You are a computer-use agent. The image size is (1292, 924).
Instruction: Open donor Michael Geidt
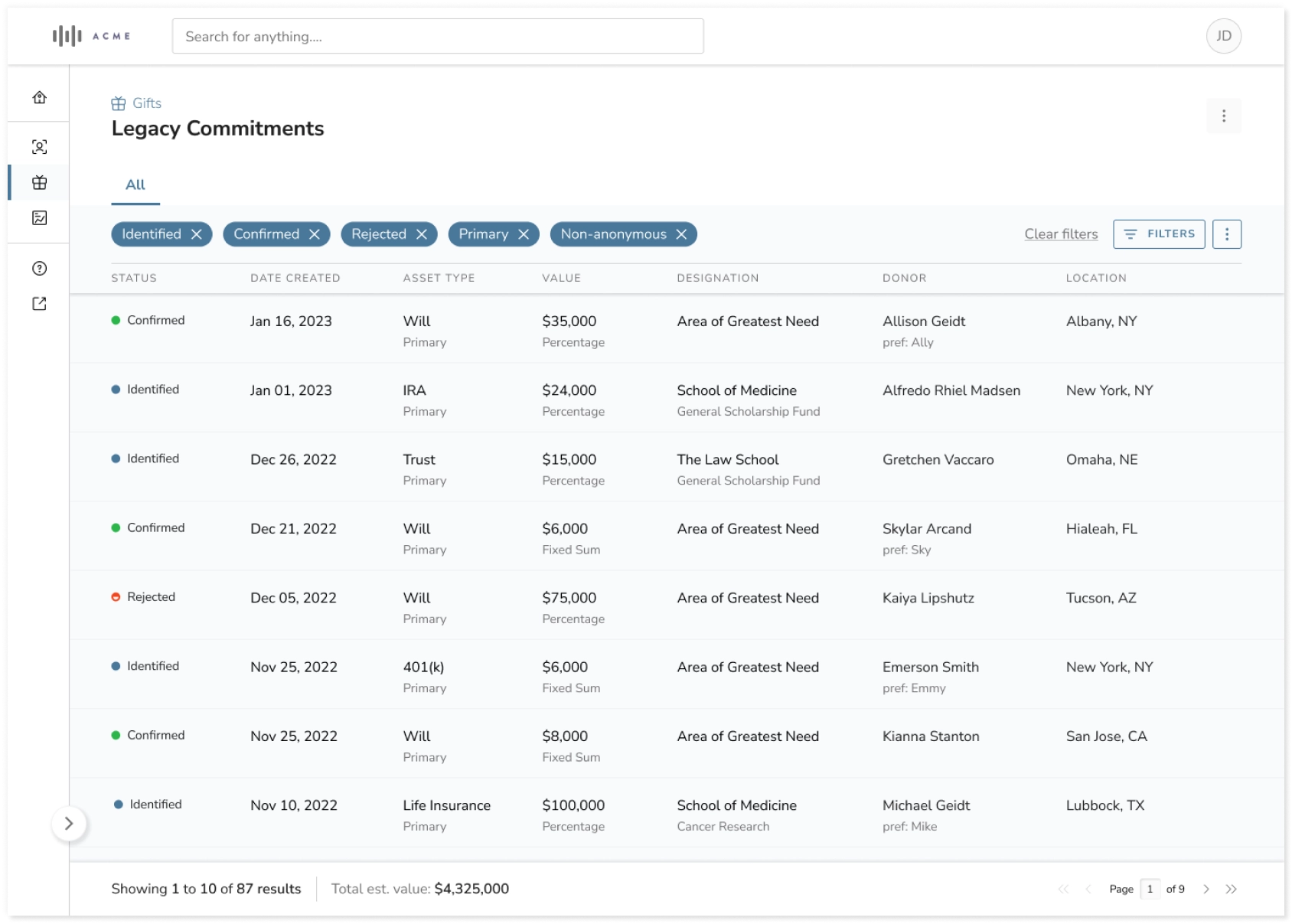926,805
